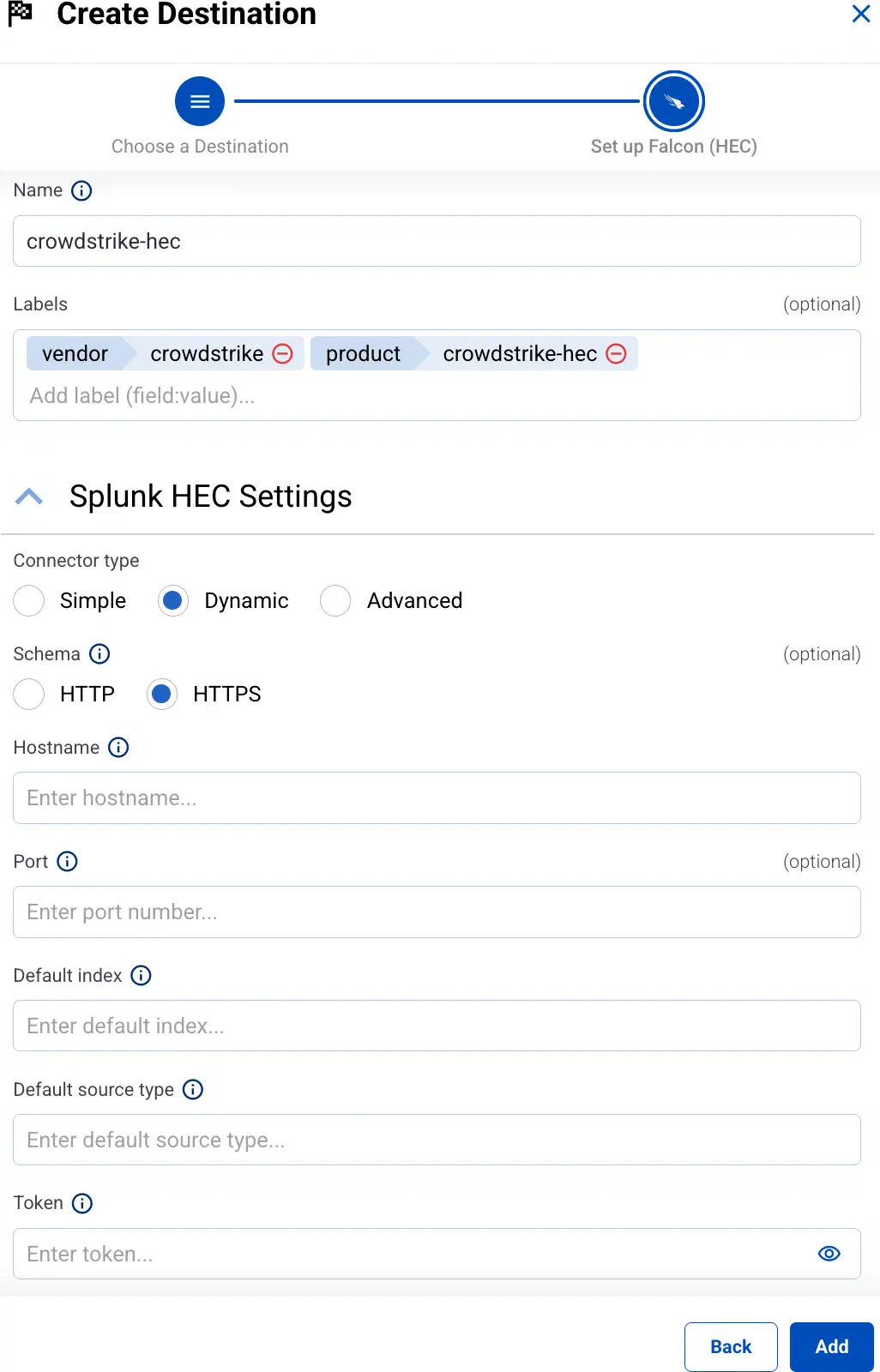This screenshot has width=880, height=1372.
Task: Open the Hostname info icon
Action: (118, 748)
